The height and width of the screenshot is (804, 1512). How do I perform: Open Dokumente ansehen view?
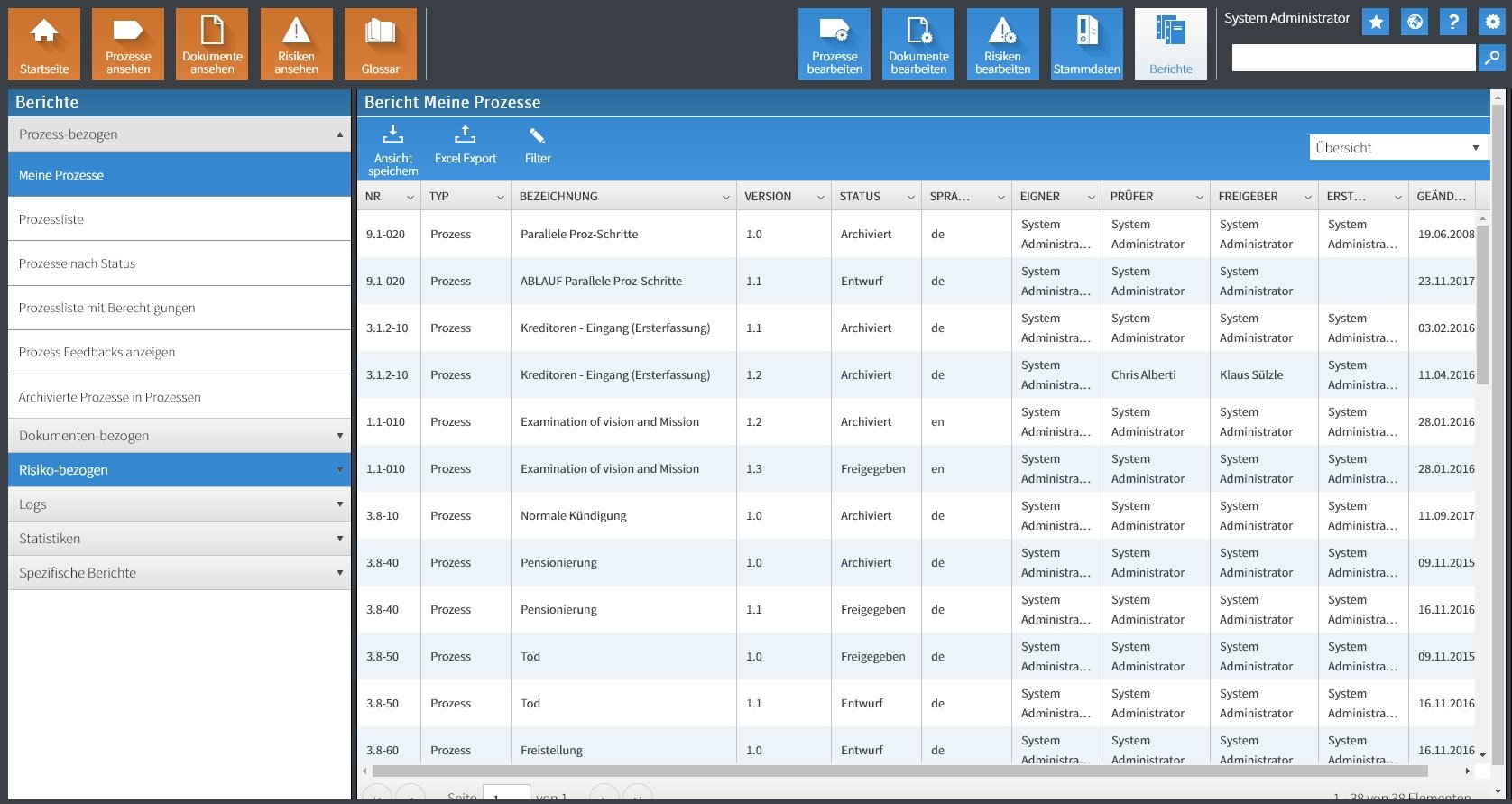pyautogui.click(x=212, y=44)
